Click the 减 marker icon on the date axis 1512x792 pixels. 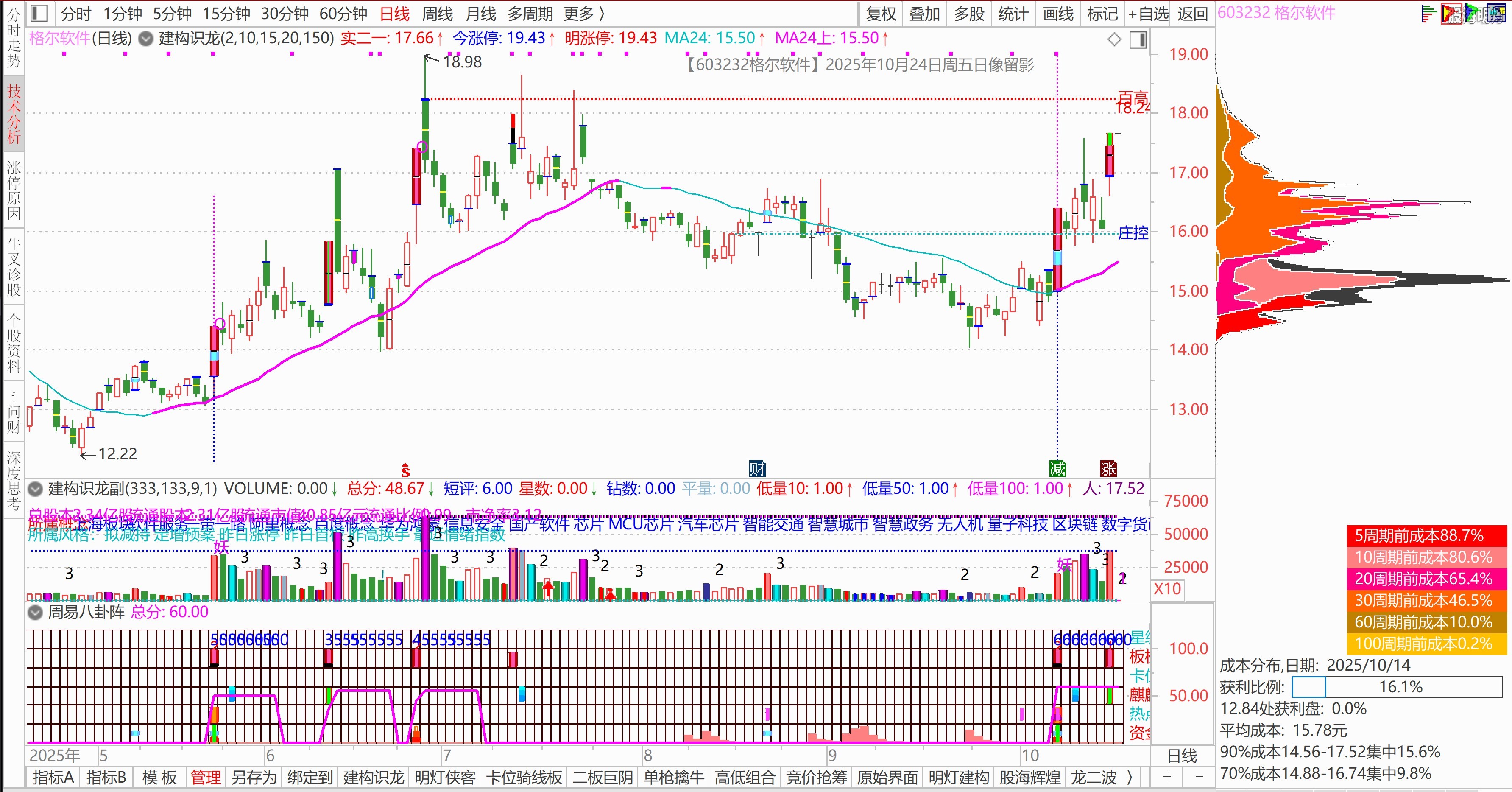1057,468
